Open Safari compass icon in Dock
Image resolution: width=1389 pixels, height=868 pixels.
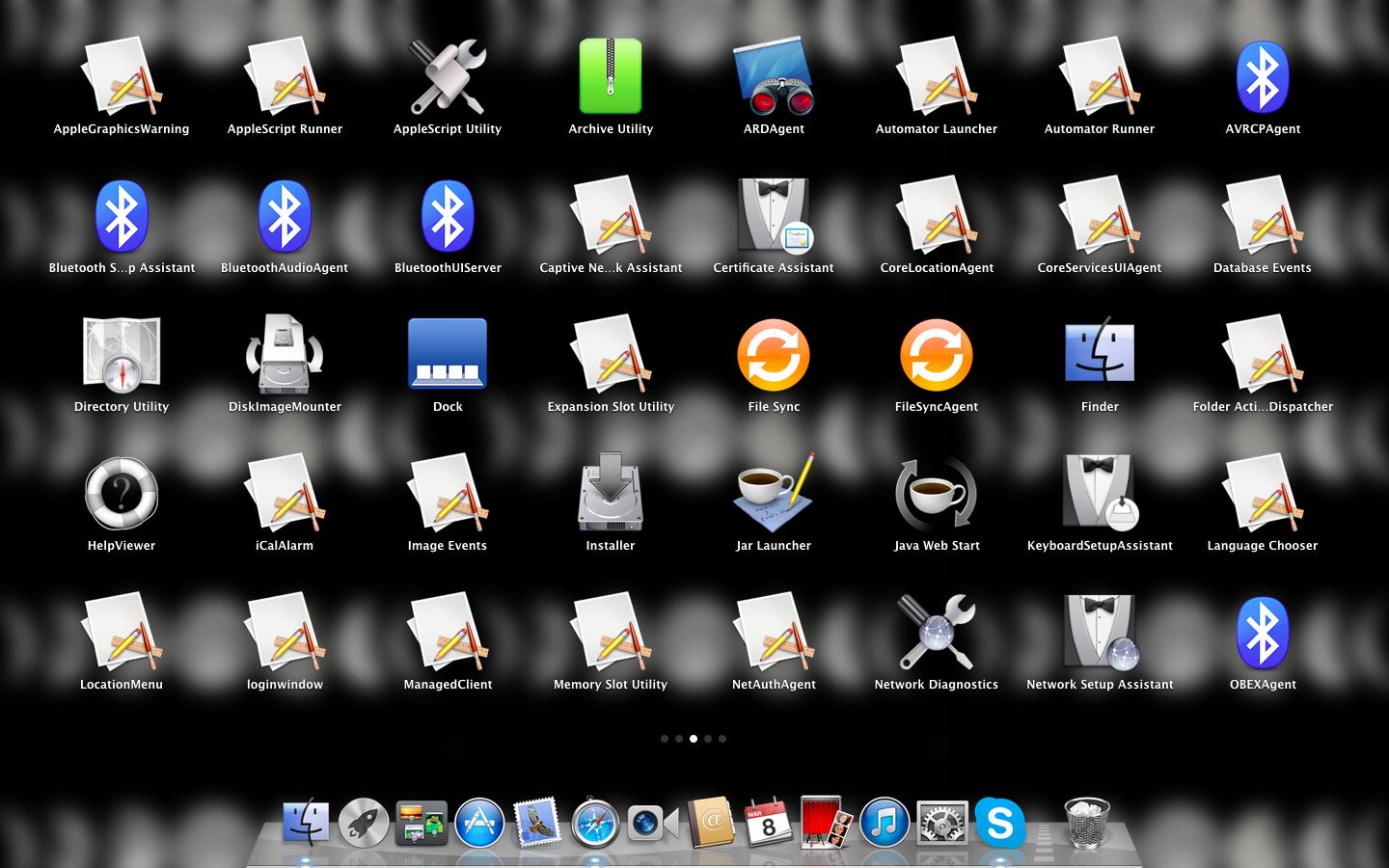(595, 823)
